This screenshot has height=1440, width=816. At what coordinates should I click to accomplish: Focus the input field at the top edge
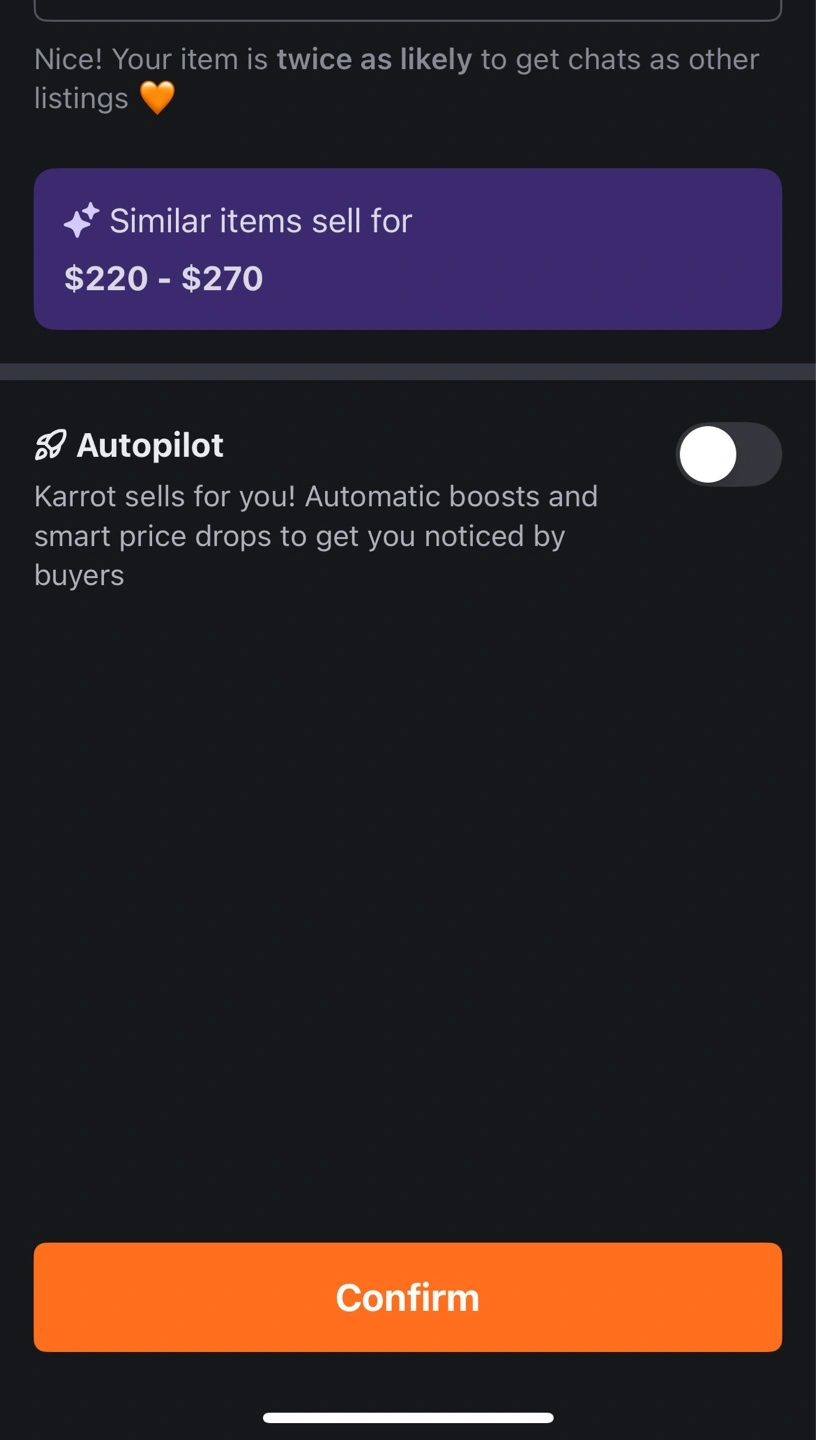click(408, 10)
